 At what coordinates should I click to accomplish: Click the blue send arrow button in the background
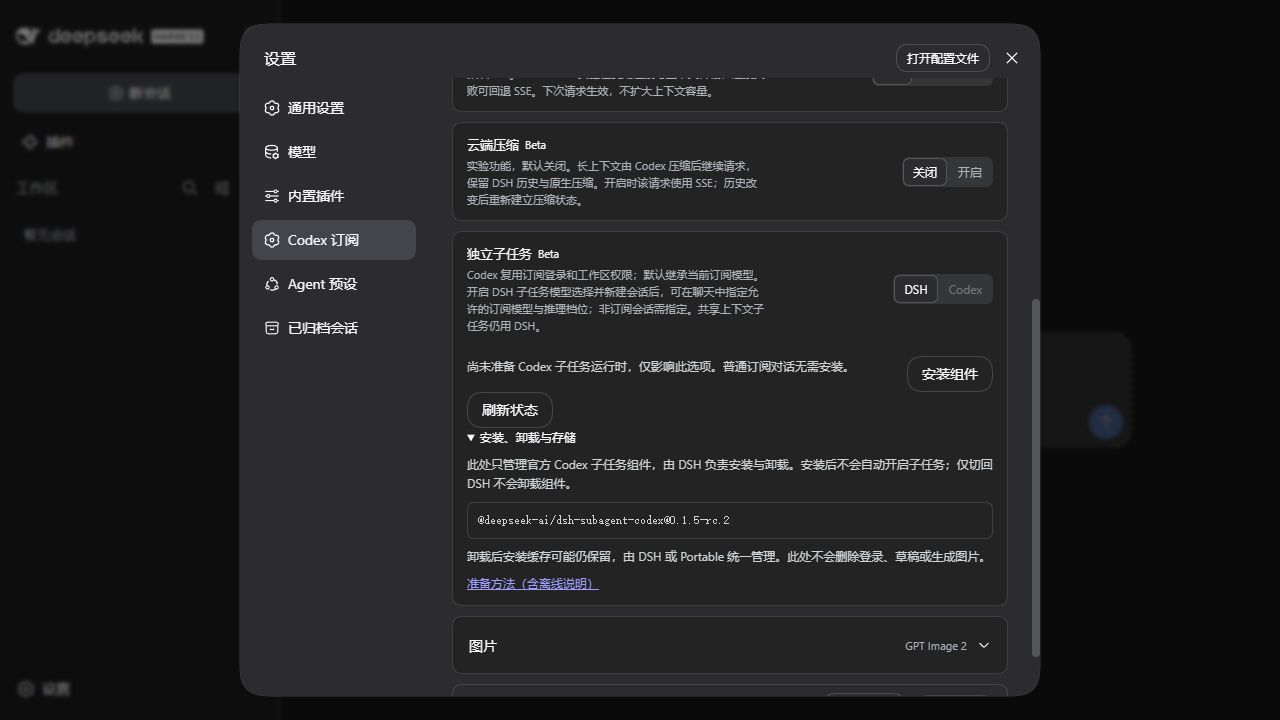coord(1106,422)
